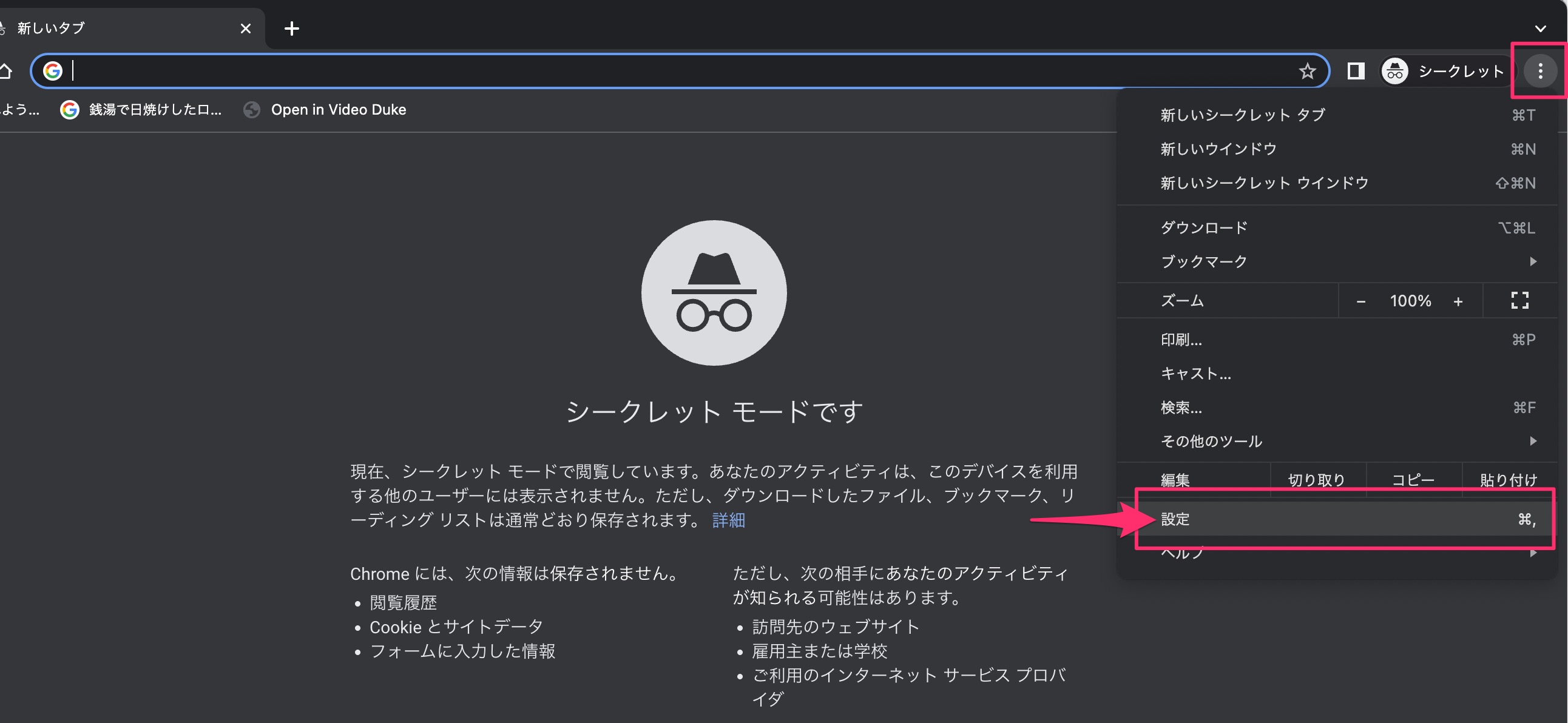Click the フォームに入力した情報 bullet text
This screenshot has height=723, width=1568.
pos(462,652)
